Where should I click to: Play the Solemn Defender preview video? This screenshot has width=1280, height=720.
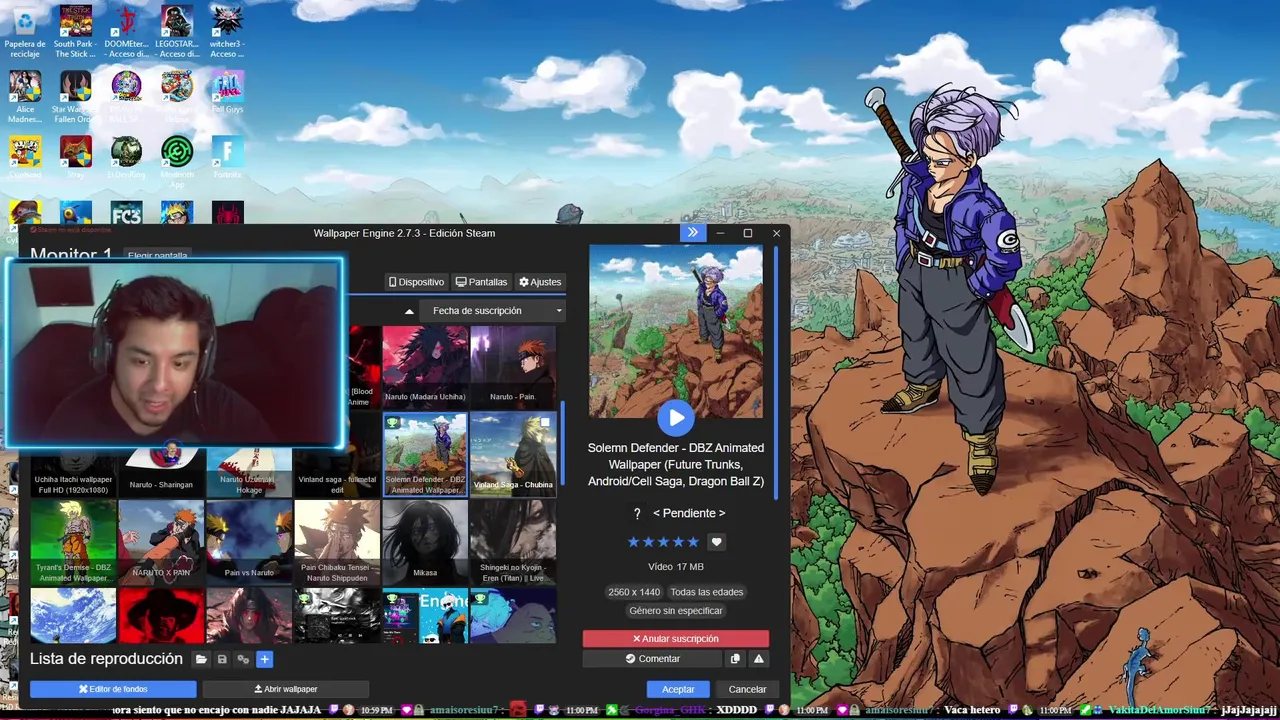point(676,417)
